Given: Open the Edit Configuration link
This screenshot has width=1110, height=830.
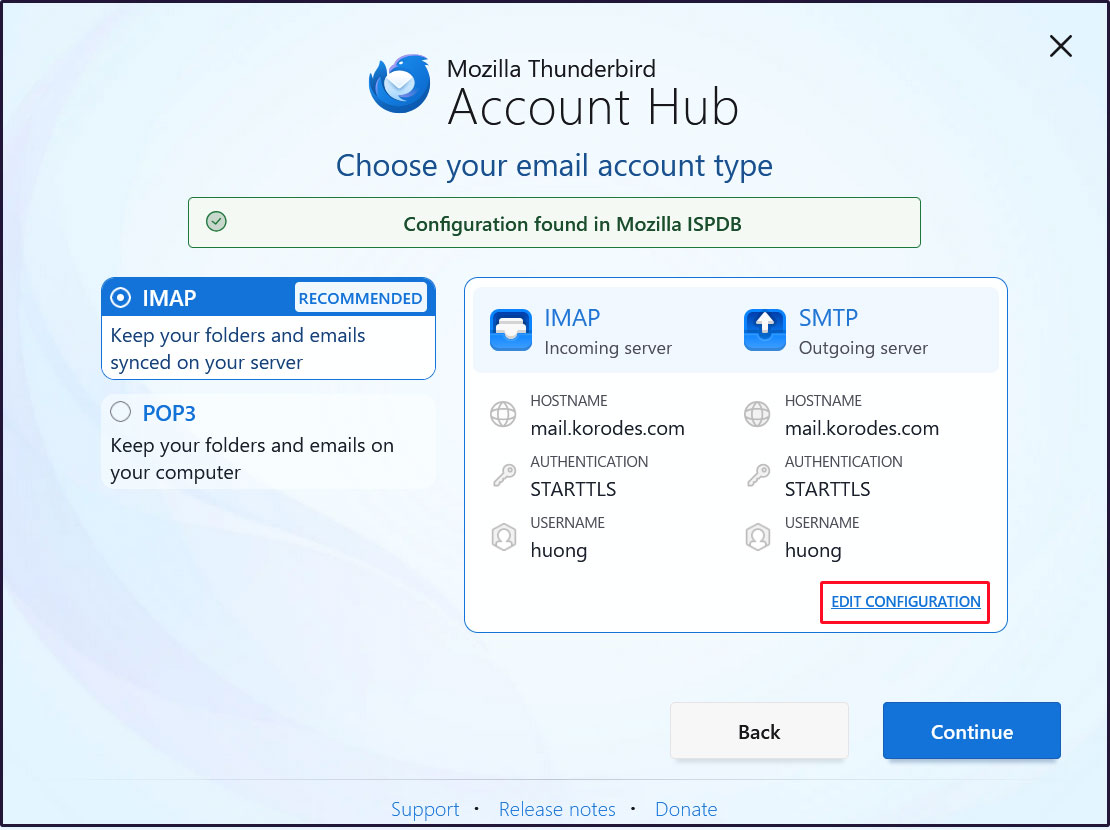Looking at the screenshot, I should 905,602.
